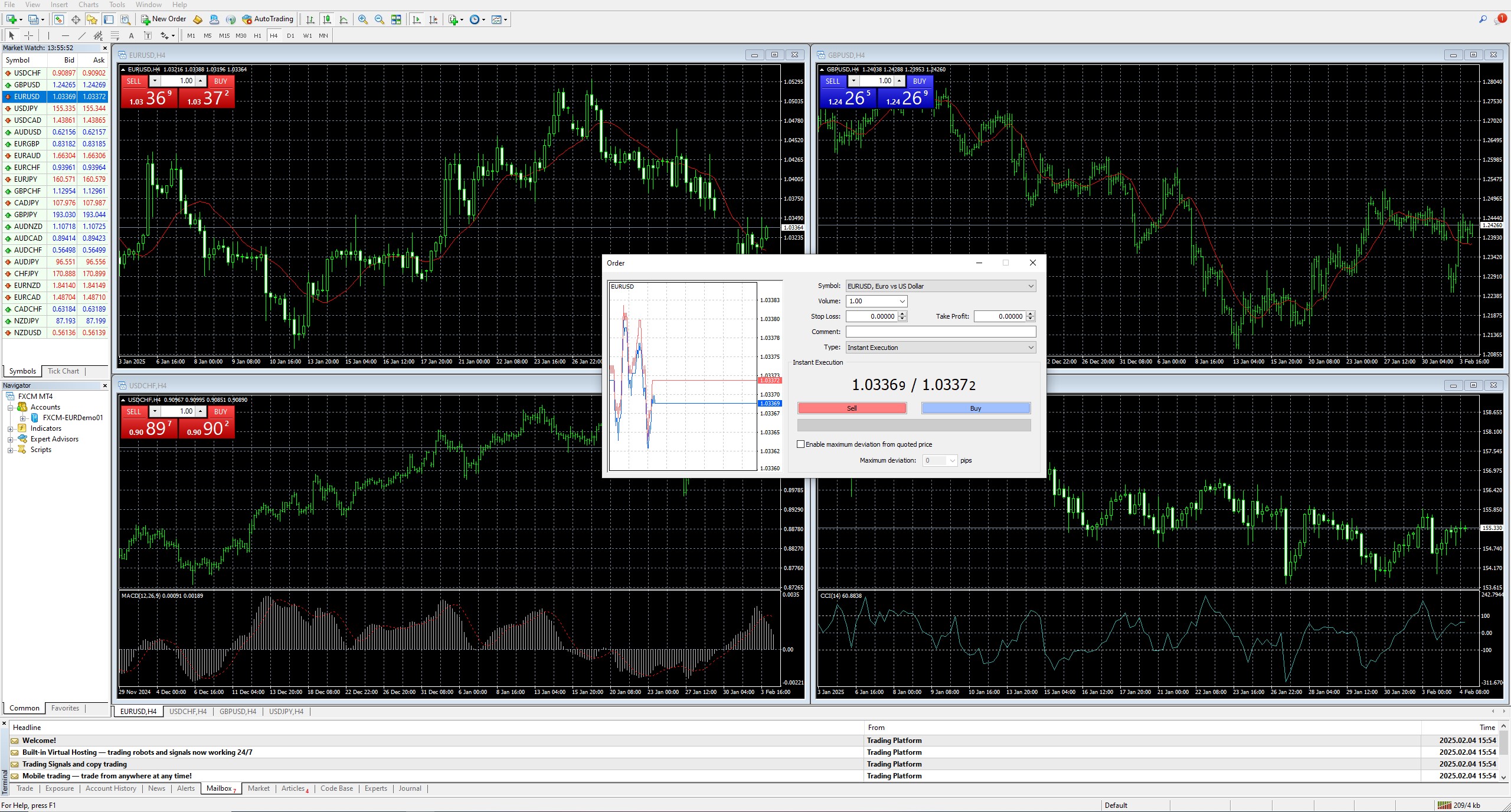This screenshot has width=1511, height=812.
Task: Expand the Indicators tree node
Action: (x=10, y=429)
